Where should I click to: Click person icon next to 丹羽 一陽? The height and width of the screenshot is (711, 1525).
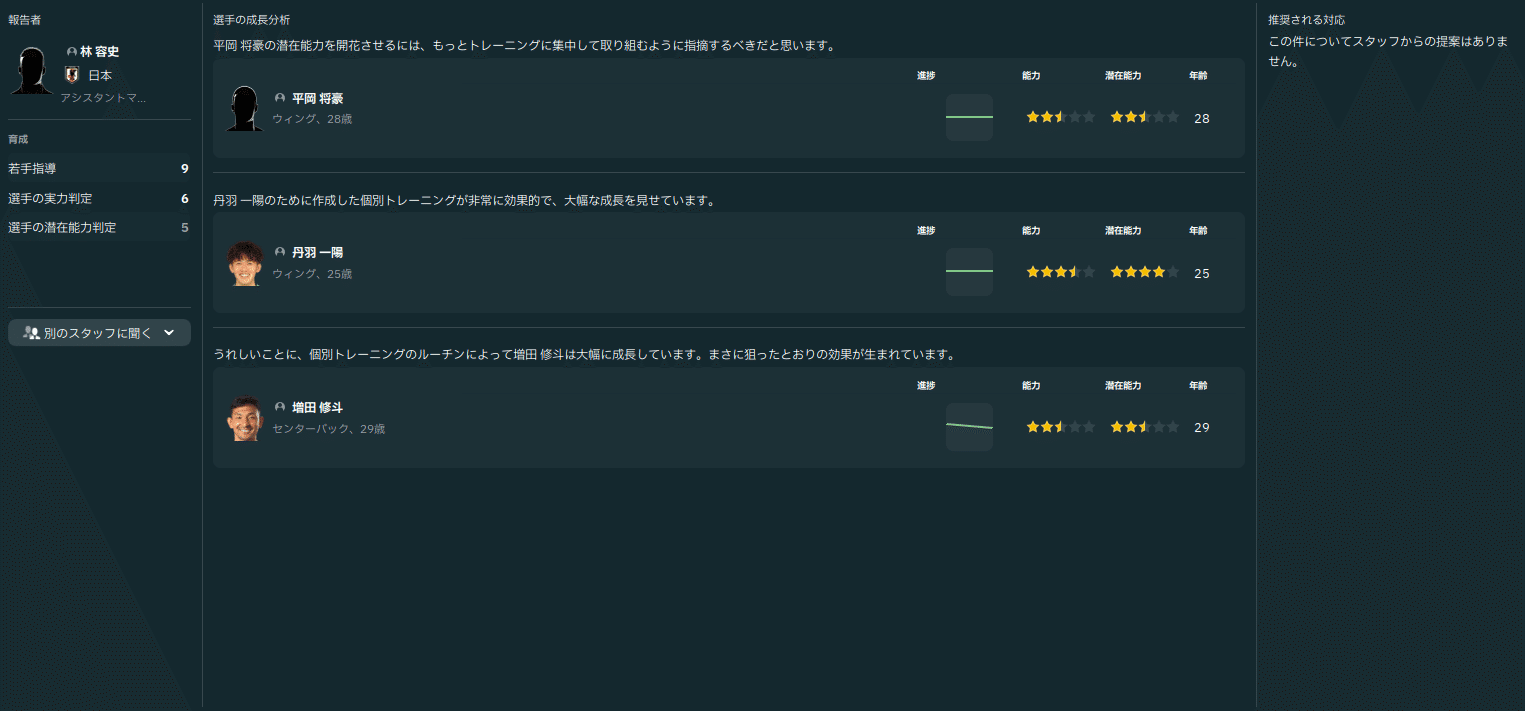tap(280, 252)
